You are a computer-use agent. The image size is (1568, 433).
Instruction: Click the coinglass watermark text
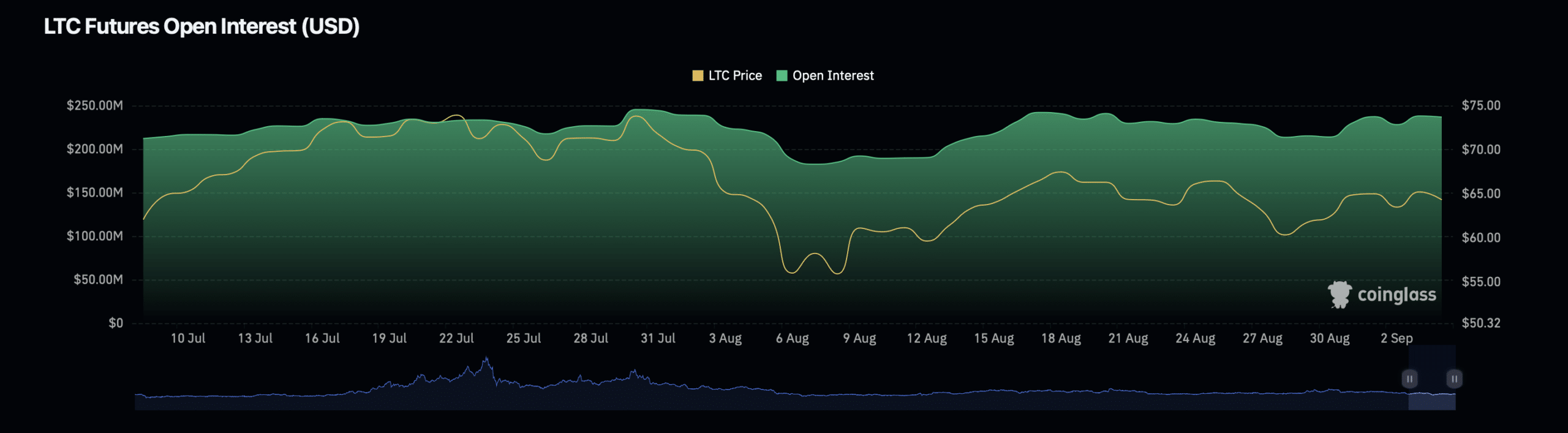pos(1396,295)
